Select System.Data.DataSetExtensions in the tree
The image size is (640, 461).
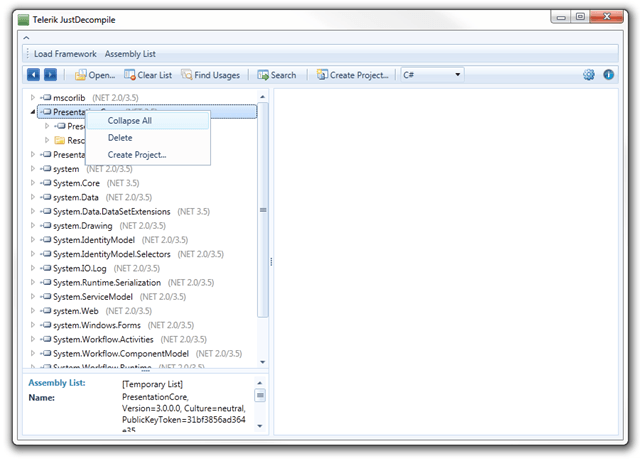point(112,212)
